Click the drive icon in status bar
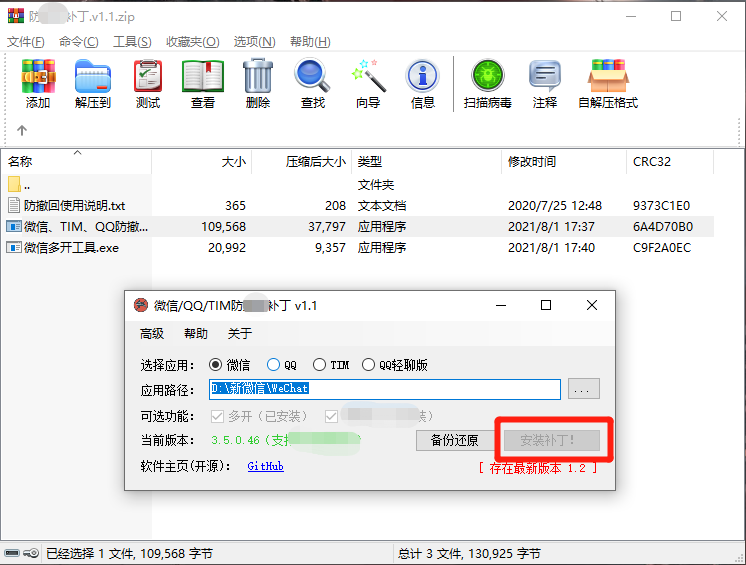The height and width of the screenshot is (565, 746). pos(12,553)
